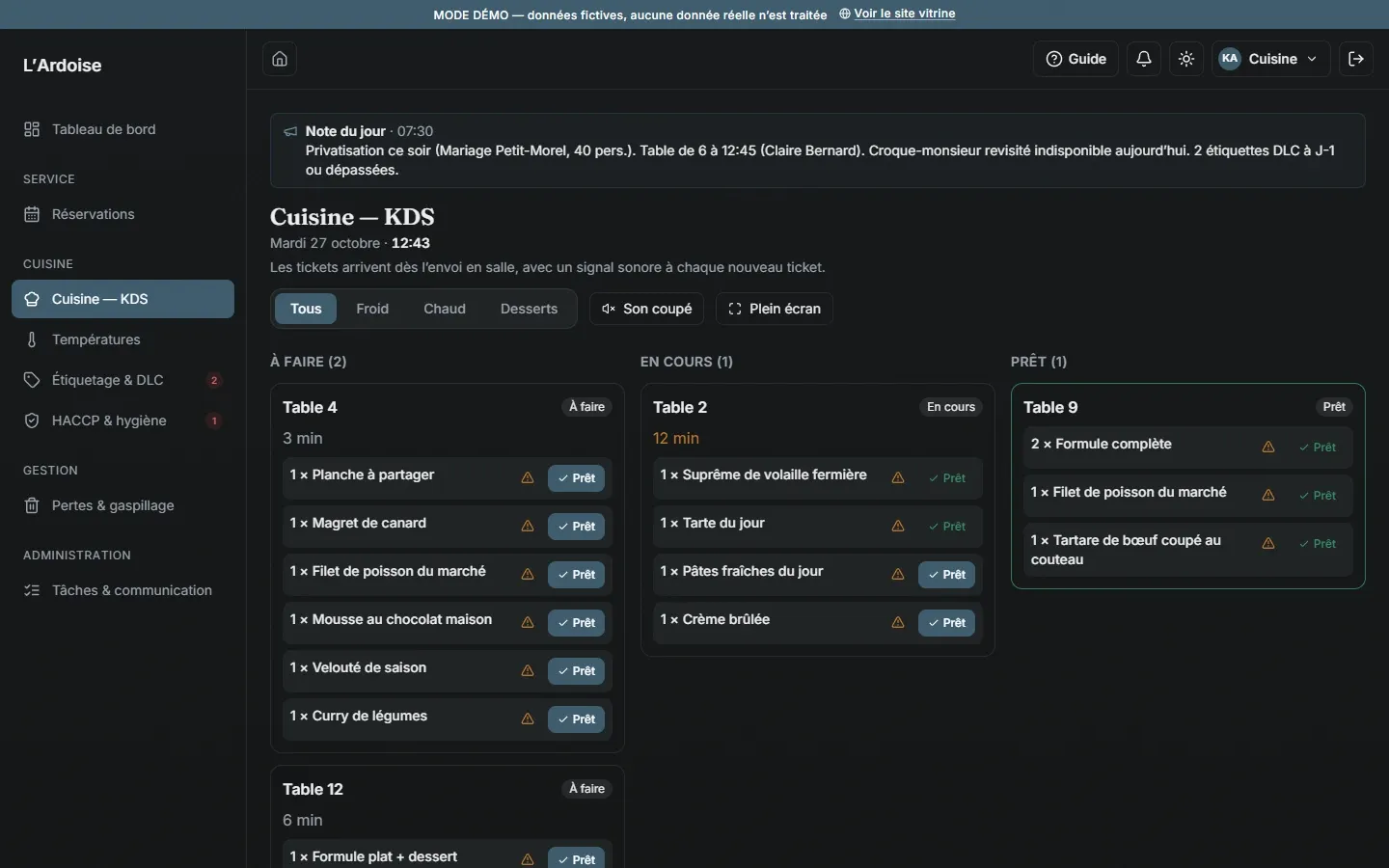The width and height of the screenshot is (1389, 868).
Task: Click the warning triangle on Velouté de saison
Action: tap(528, 671)
